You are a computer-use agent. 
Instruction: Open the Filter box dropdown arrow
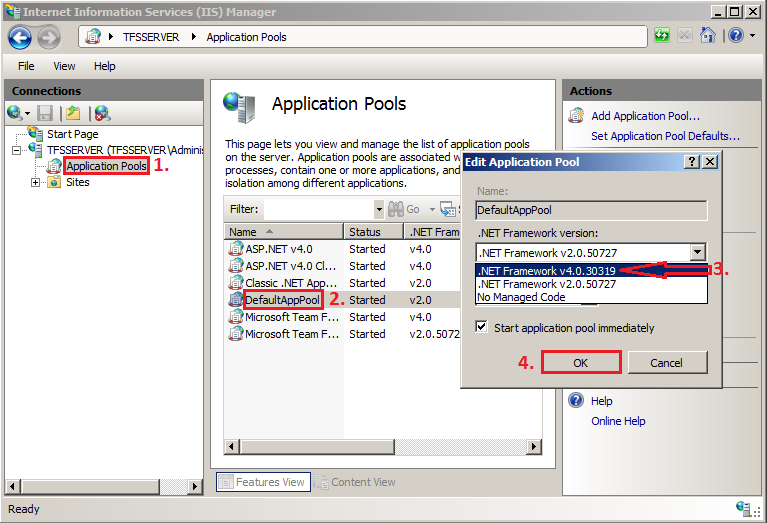(379, 209)
